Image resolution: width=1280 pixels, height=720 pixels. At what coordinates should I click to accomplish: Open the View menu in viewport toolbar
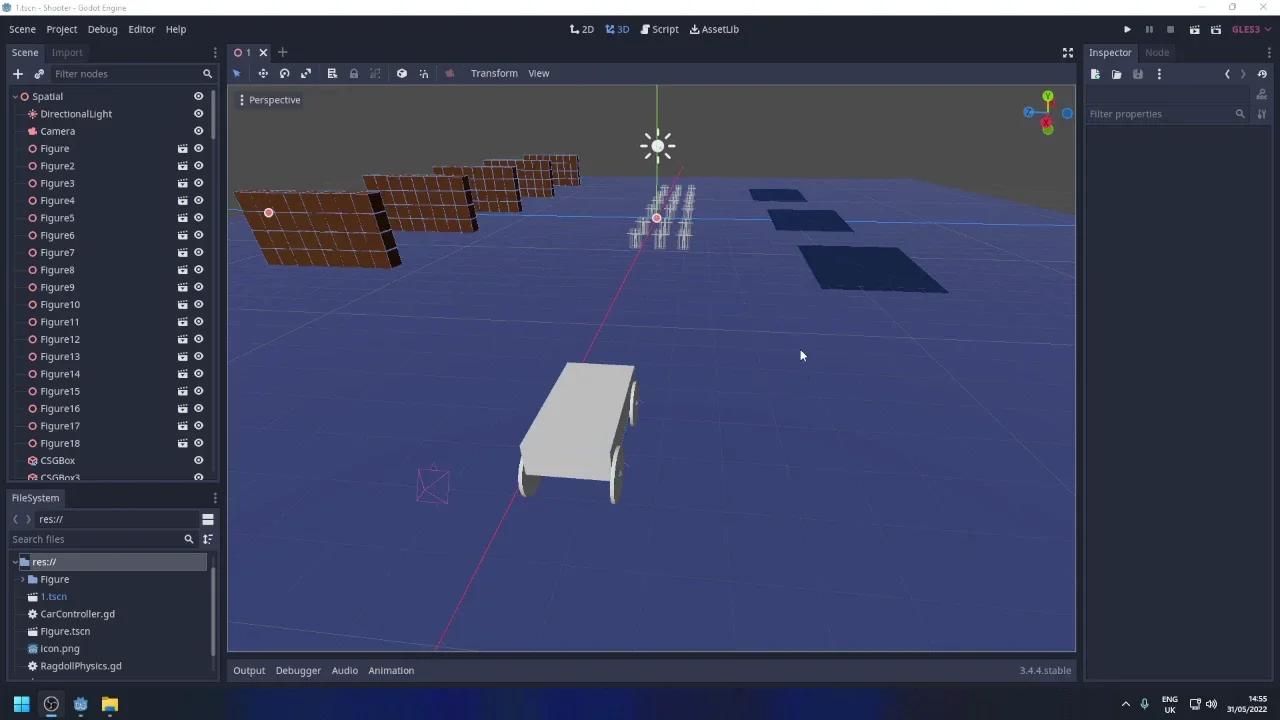[539, 73]
